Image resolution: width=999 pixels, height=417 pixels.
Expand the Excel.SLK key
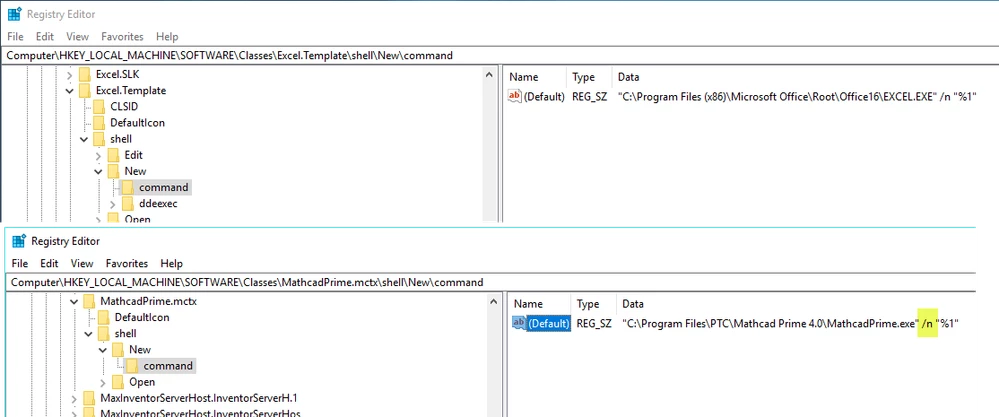pyautogui.click(x=69, y=74)
